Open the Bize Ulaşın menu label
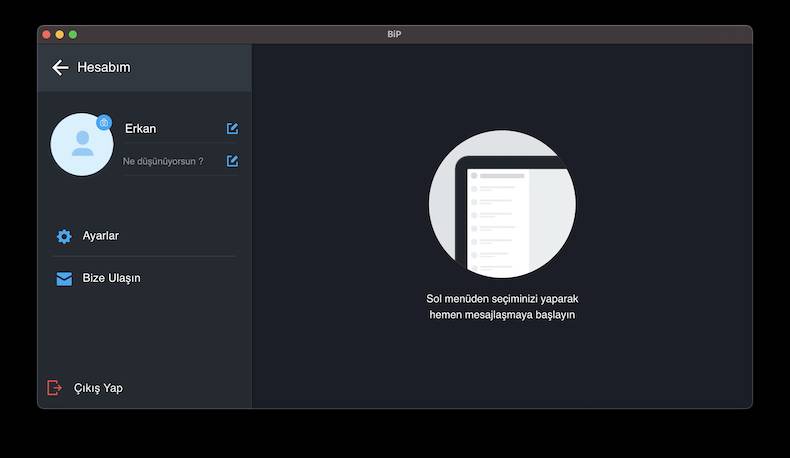Image resolution: width=790 pixels, height=458 pixels. [111, 278]
